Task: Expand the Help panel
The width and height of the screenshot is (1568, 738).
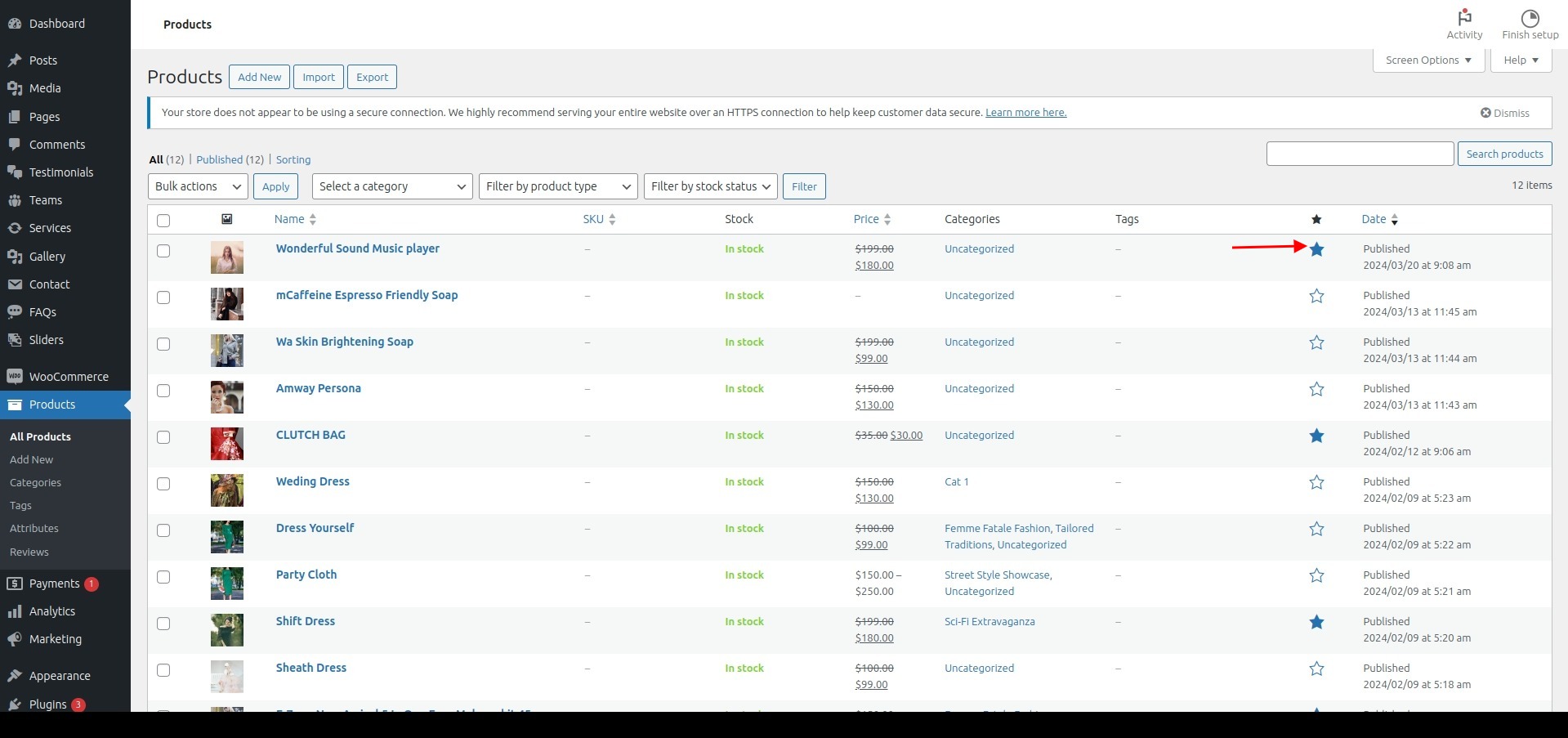Action: point(1521,60)
